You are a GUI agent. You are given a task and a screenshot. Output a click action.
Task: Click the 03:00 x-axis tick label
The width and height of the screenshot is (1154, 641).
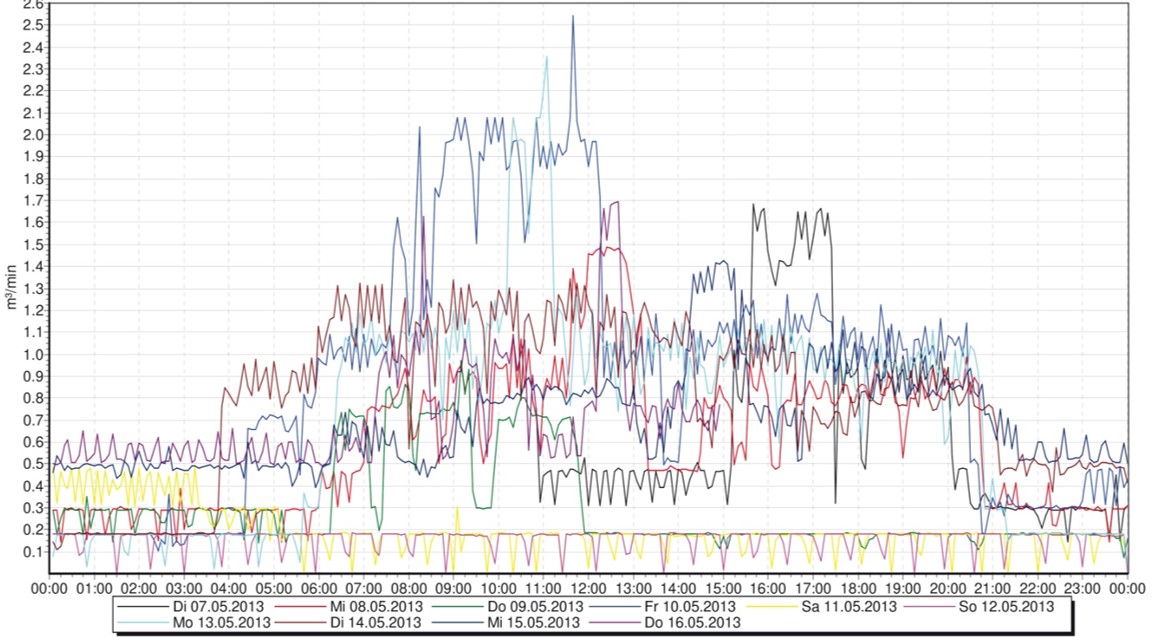tap(184, 589)
